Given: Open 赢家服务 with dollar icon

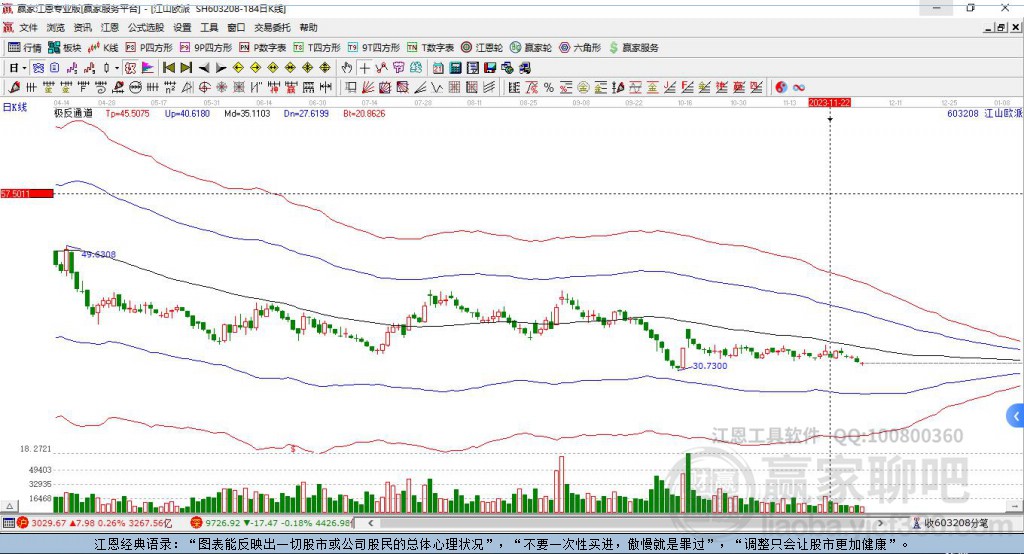Looking at the screenshot, I should [633, 48].
